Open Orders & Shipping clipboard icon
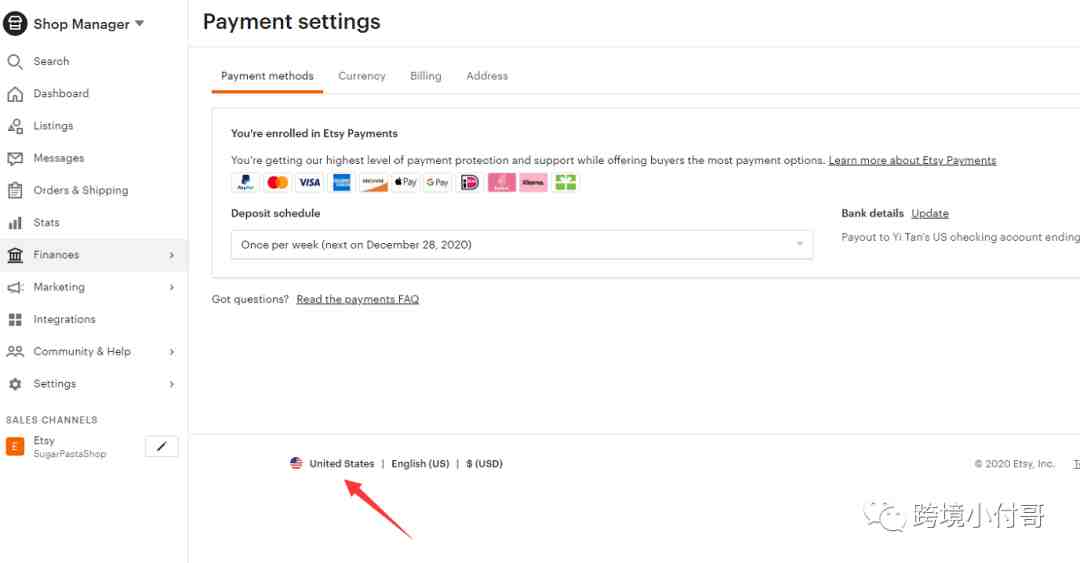The image size is (1080, 563). pyautogui.click(x=14, y=191)
